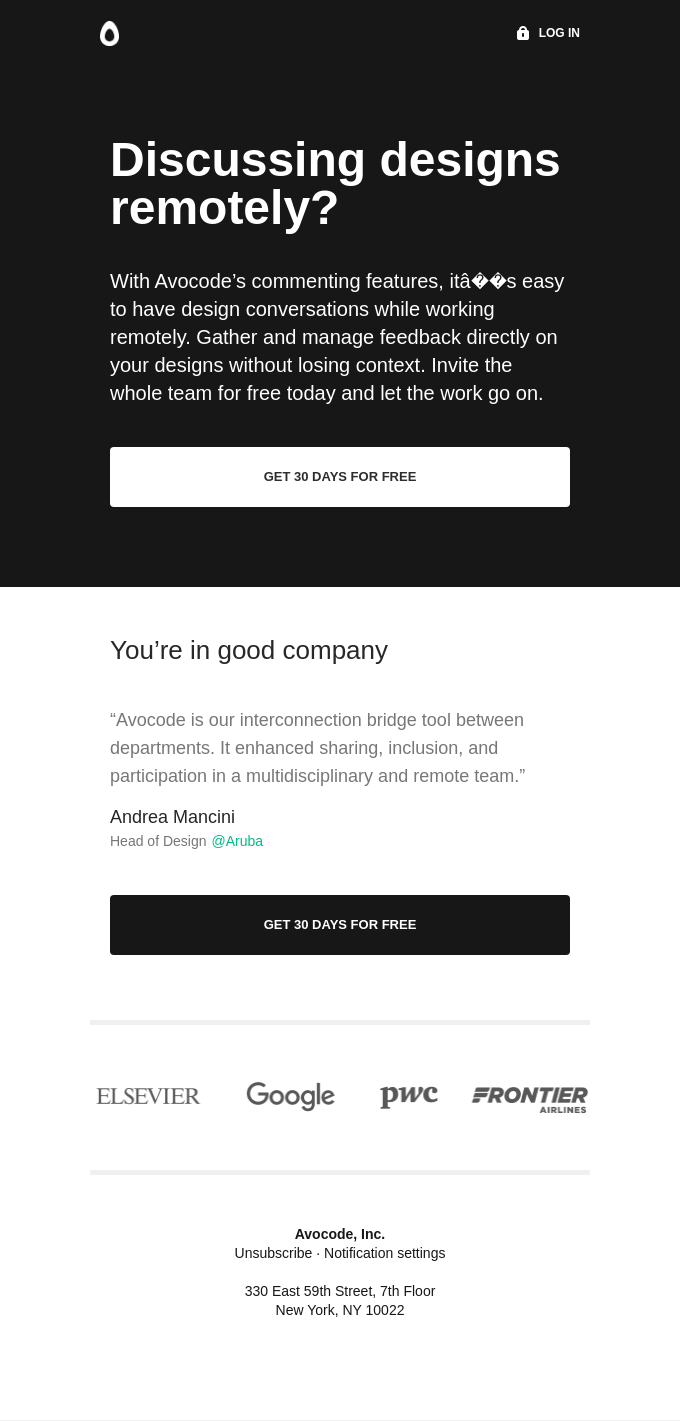Select the Frontier Airlines logo
Screen dimensions: 680x1421
click(529, 1098)
